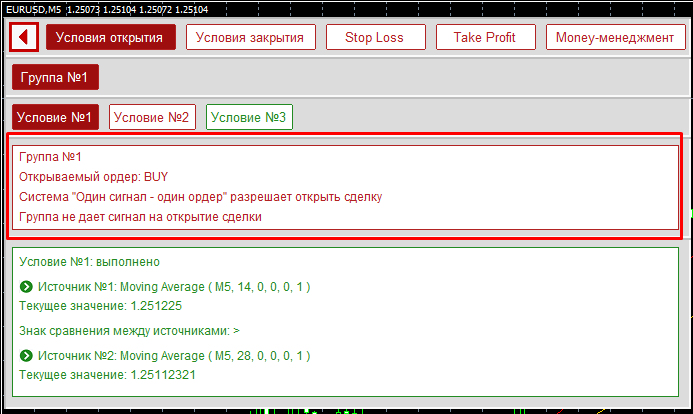The image size is (693, 414).
Task: Open the Условия открытия tab
Action: [110, 37]
